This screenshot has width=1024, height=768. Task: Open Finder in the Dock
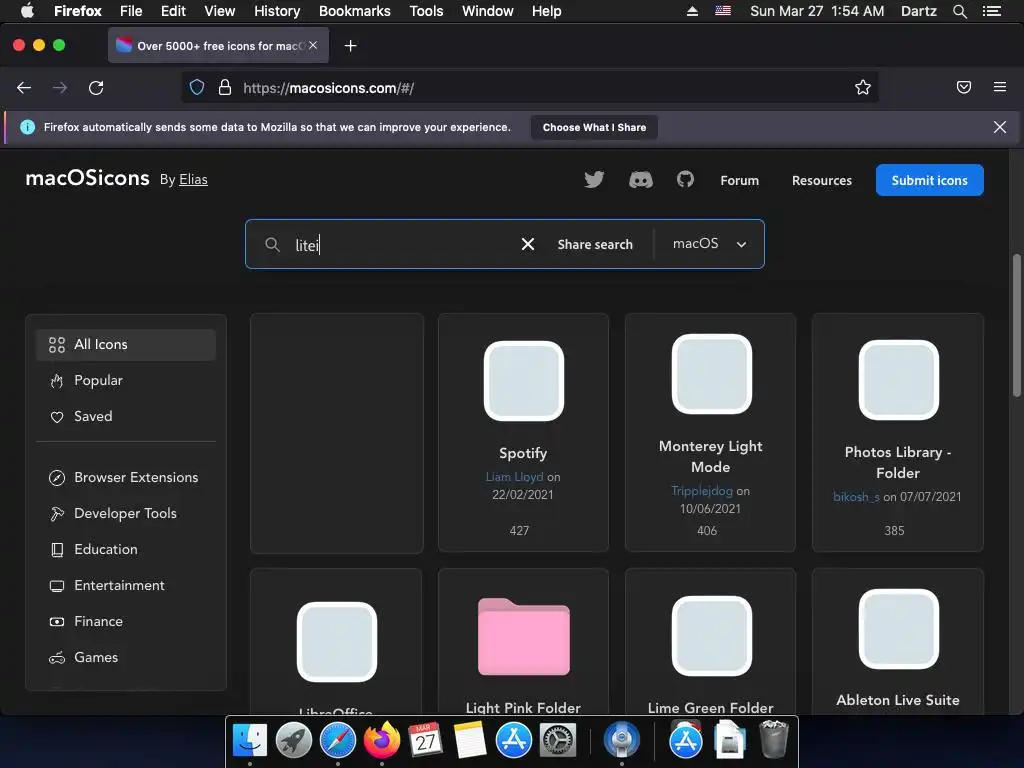250,741
